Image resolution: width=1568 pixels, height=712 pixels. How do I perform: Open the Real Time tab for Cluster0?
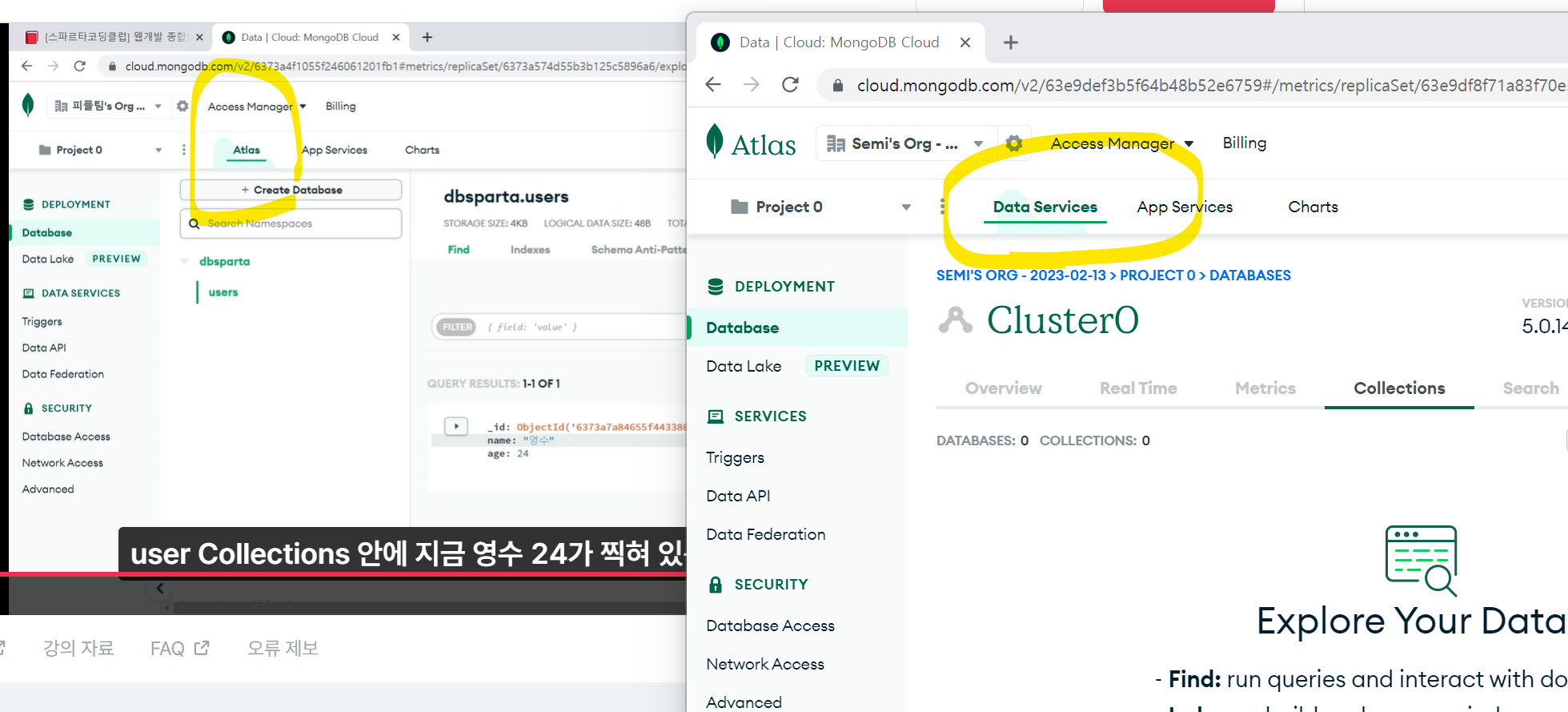(1138, 388)
